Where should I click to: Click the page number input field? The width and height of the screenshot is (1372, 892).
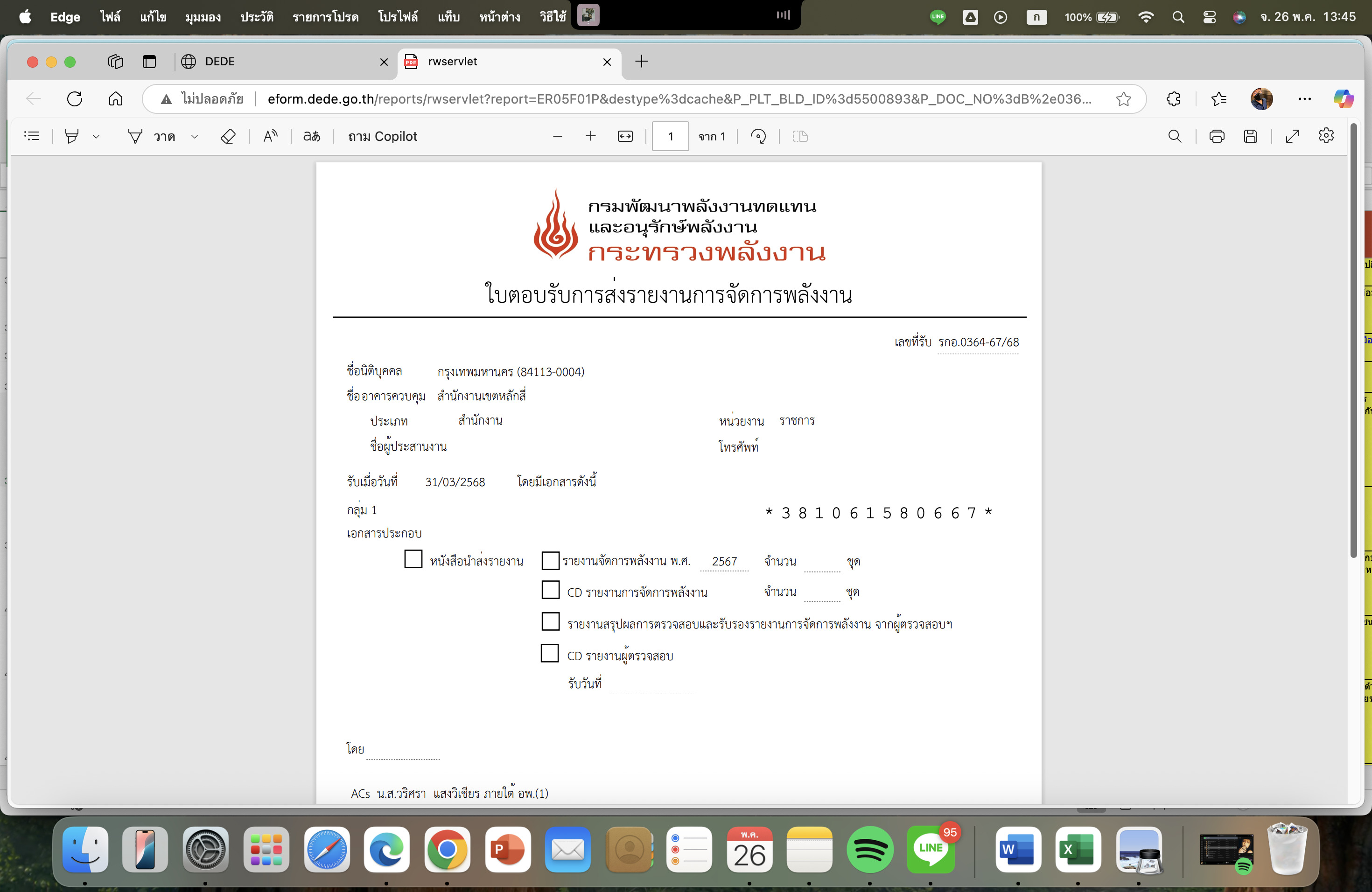point(670,136)
